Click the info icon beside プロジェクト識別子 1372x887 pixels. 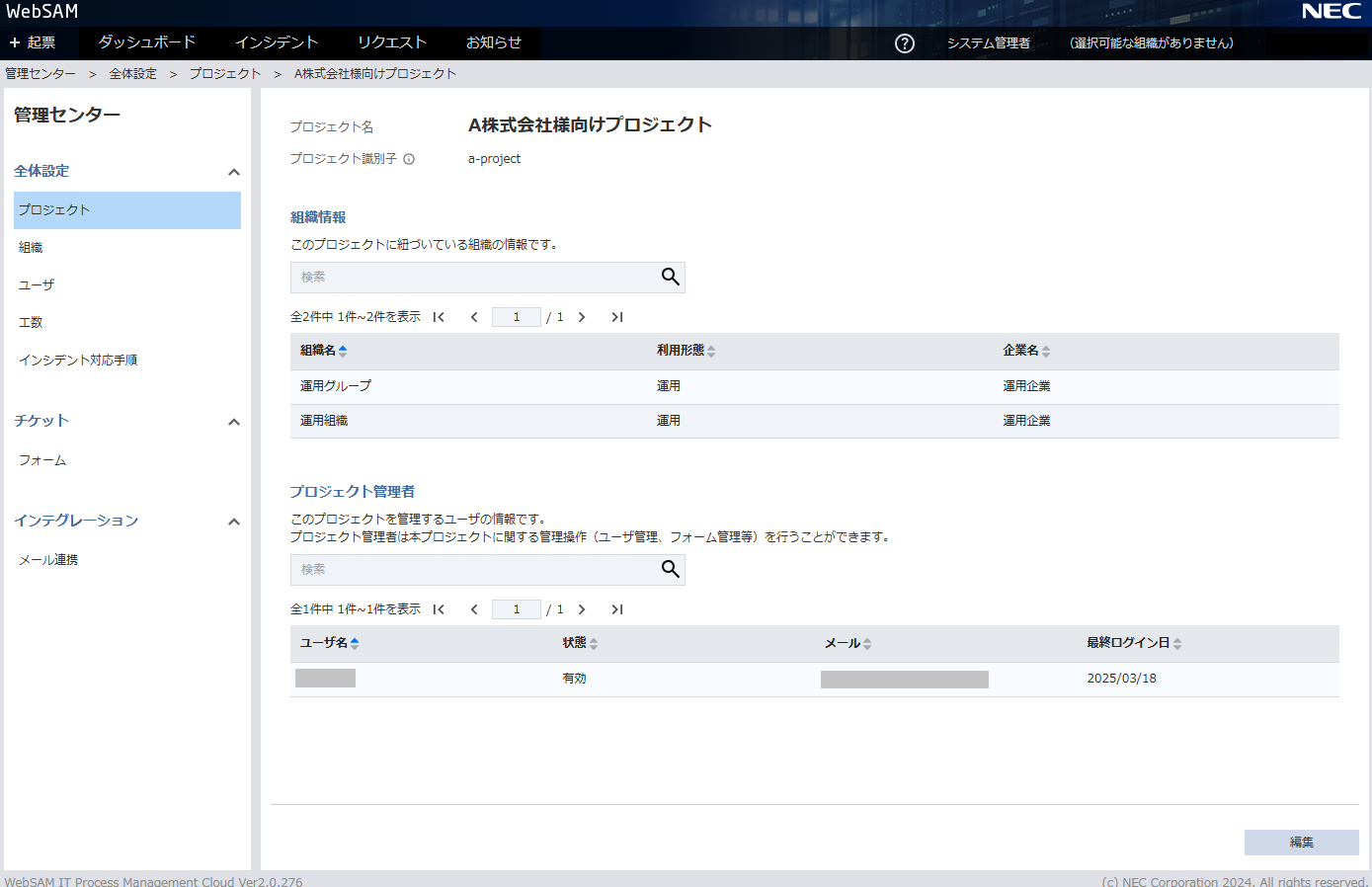[409, 159]
